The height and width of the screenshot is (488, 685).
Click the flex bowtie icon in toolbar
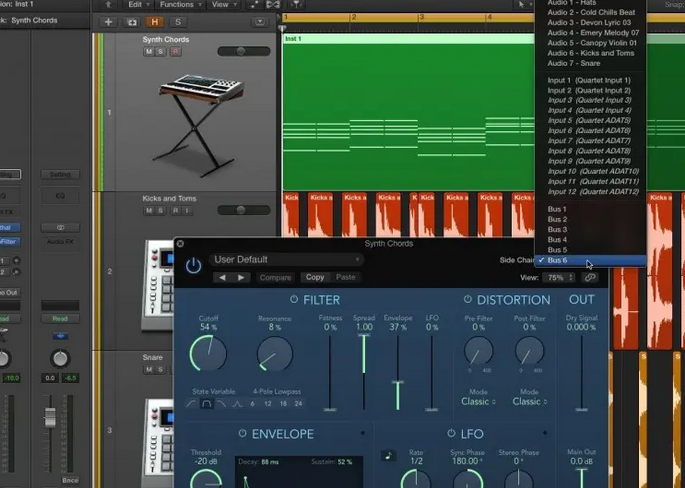273,4
